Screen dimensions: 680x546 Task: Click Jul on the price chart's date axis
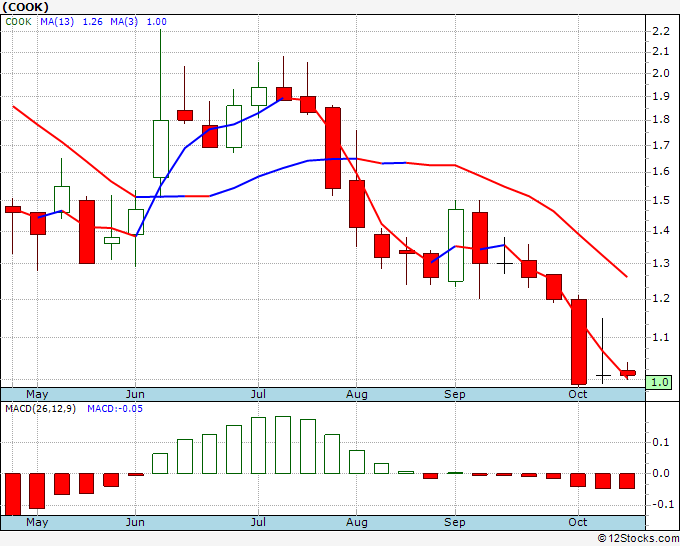[258, 394]
